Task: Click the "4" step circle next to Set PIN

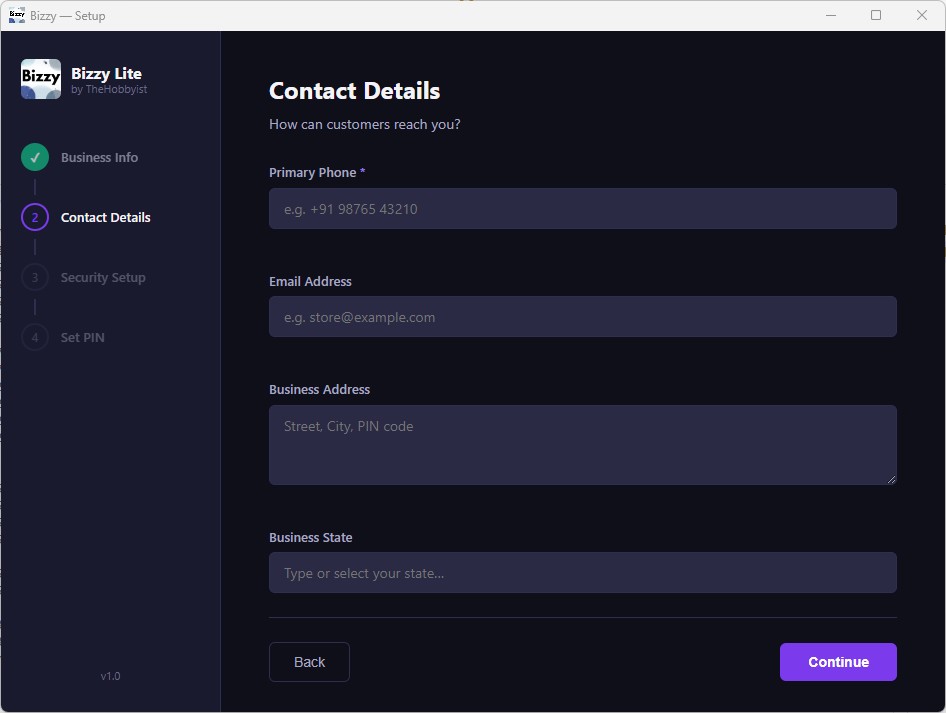Action: pyautogui.click(x=34, y=337)
